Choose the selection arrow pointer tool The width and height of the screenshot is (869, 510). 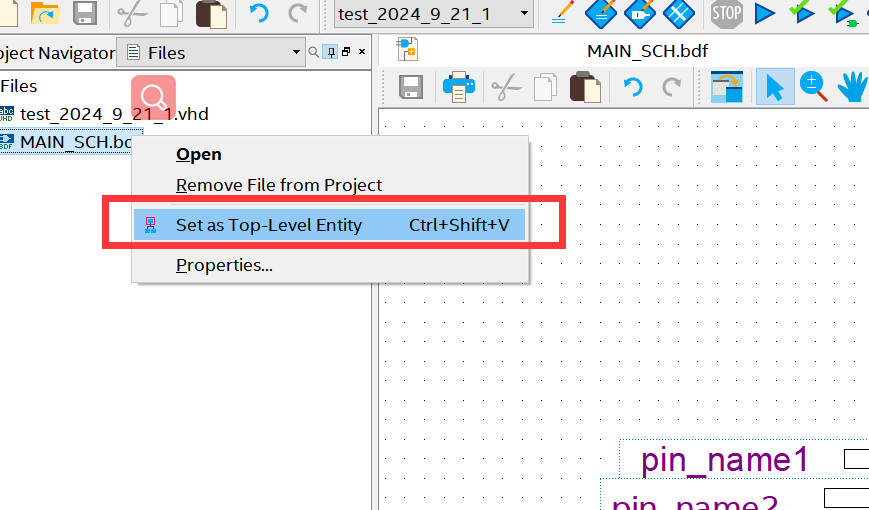[x=774, y=88]
